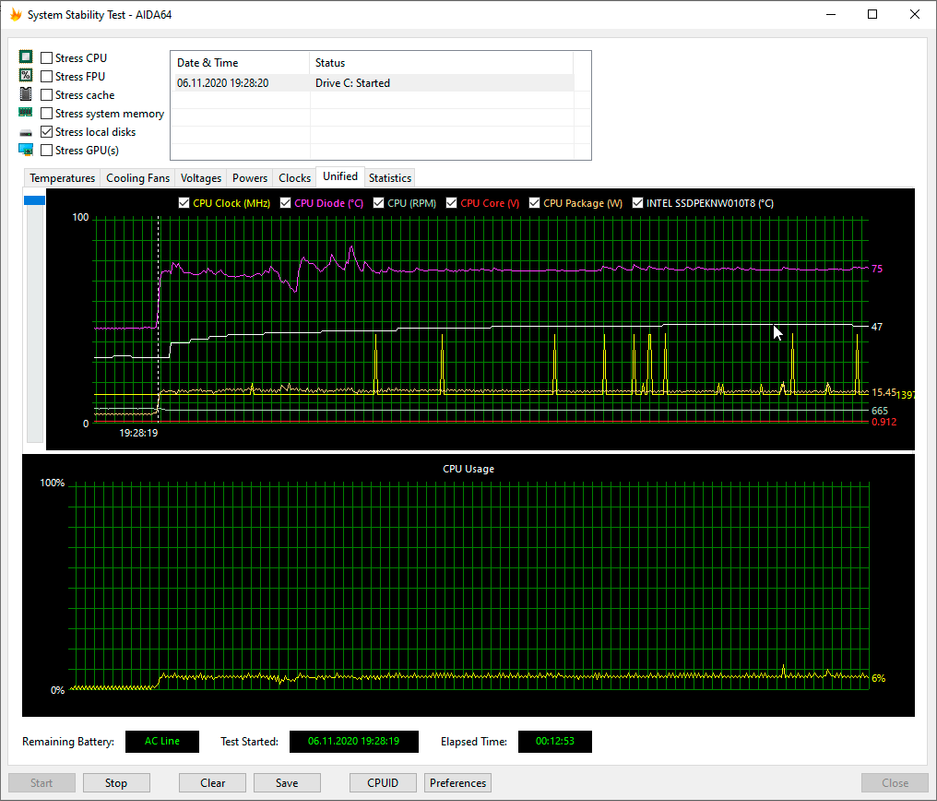Click the AC Line battery indicator

(x=162, y=741)
